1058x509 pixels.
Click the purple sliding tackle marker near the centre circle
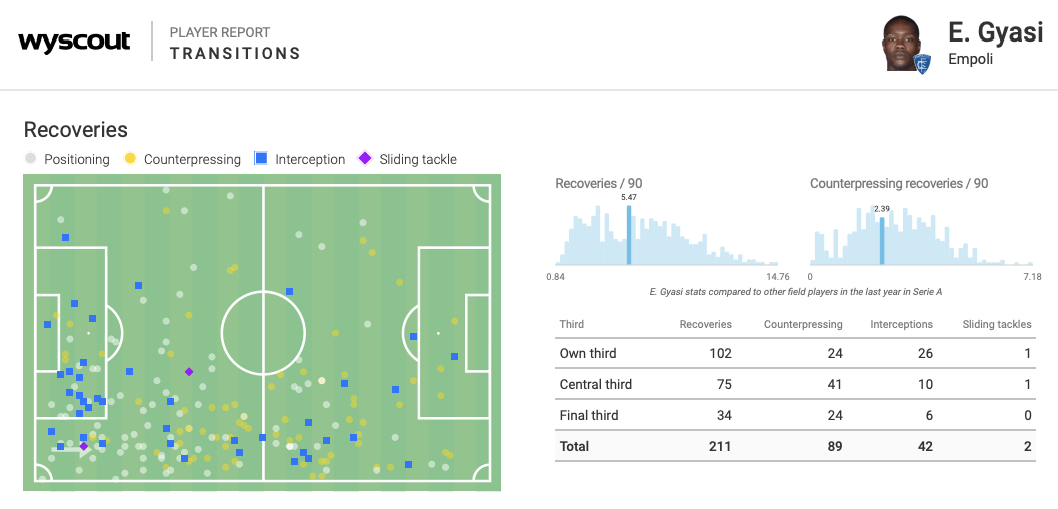[x=189, y=372]
